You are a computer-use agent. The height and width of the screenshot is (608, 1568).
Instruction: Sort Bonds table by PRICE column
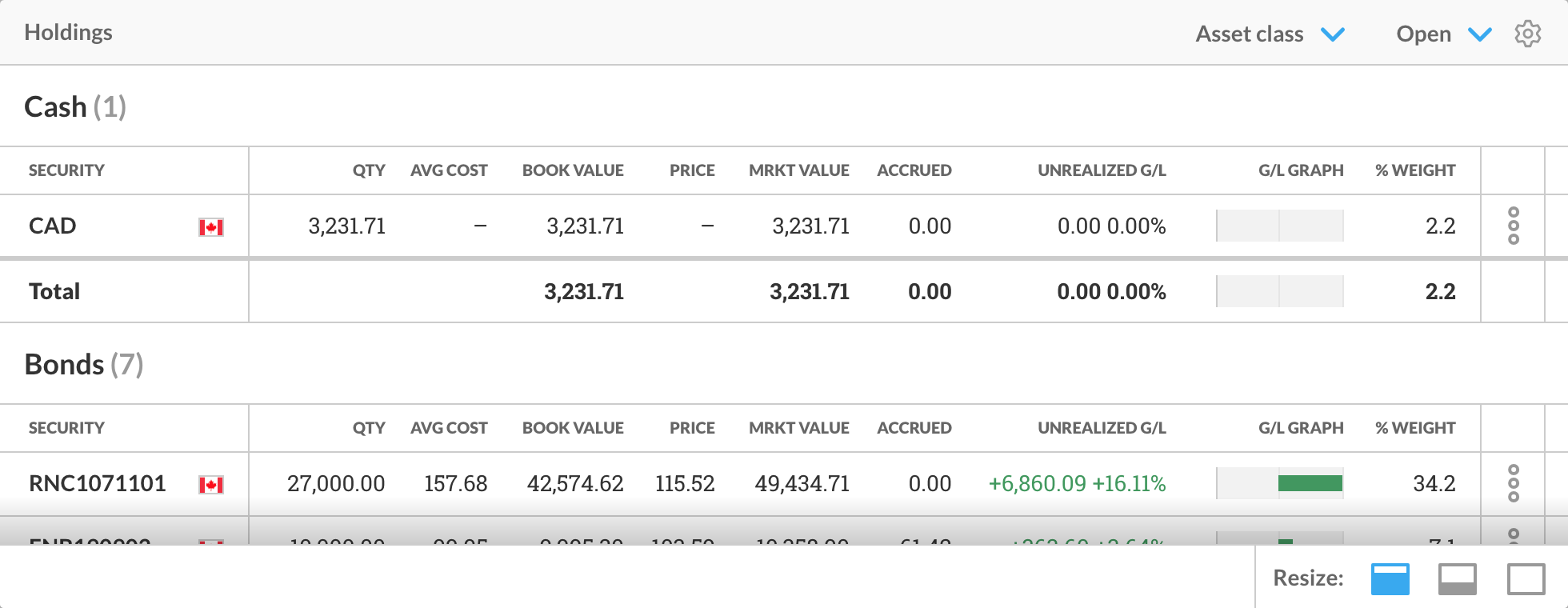tap(692, 428)
